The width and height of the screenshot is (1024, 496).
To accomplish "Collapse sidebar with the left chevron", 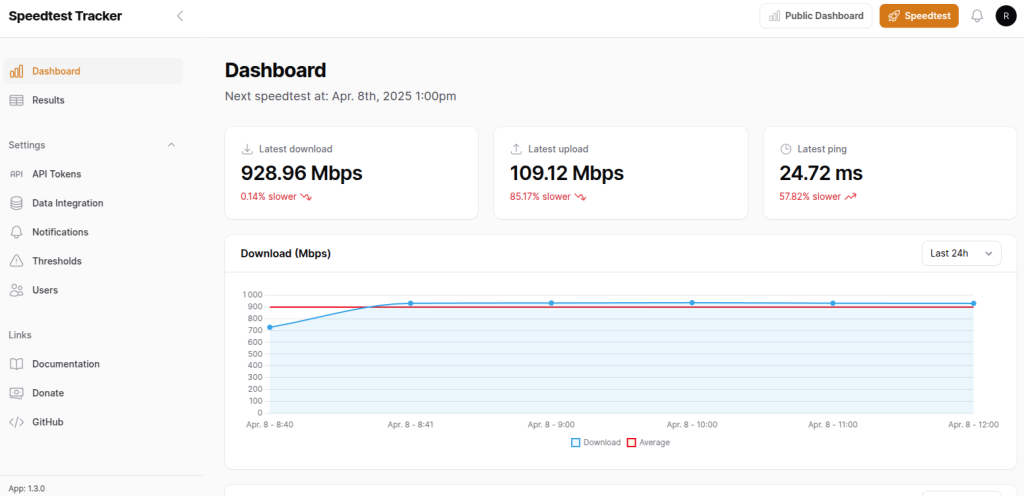I will tap(180, 16).
